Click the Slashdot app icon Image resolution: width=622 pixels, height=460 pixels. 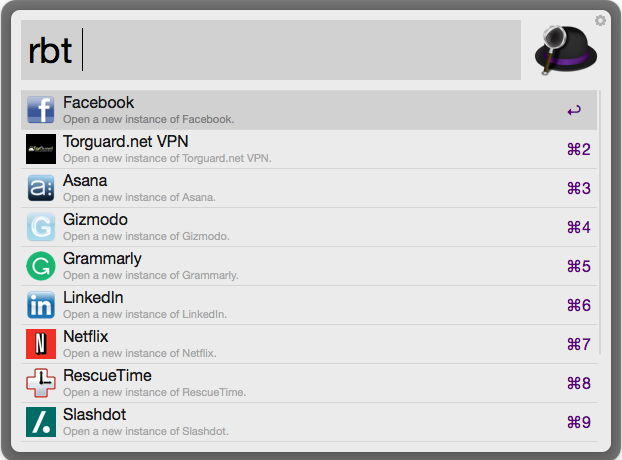[41, 422]
